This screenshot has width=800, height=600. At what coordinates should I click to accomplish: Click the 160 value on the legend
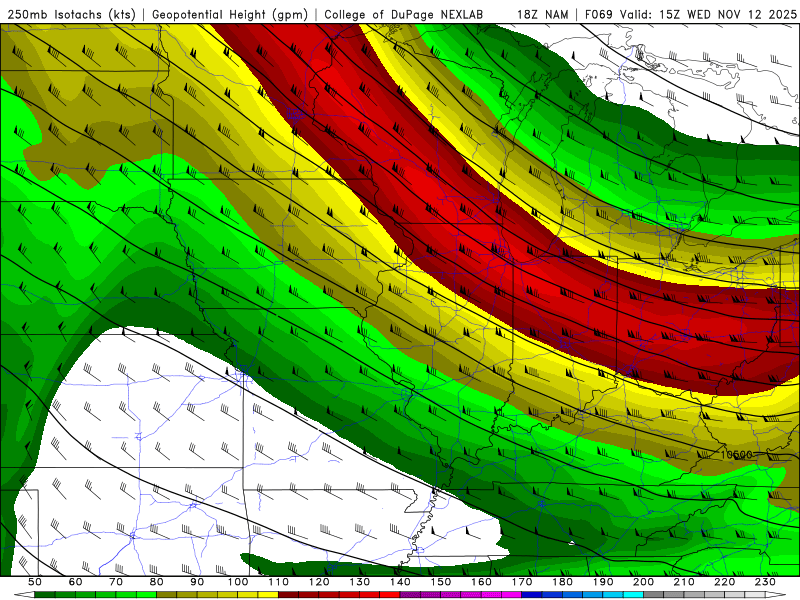click(x=481, y=582)
